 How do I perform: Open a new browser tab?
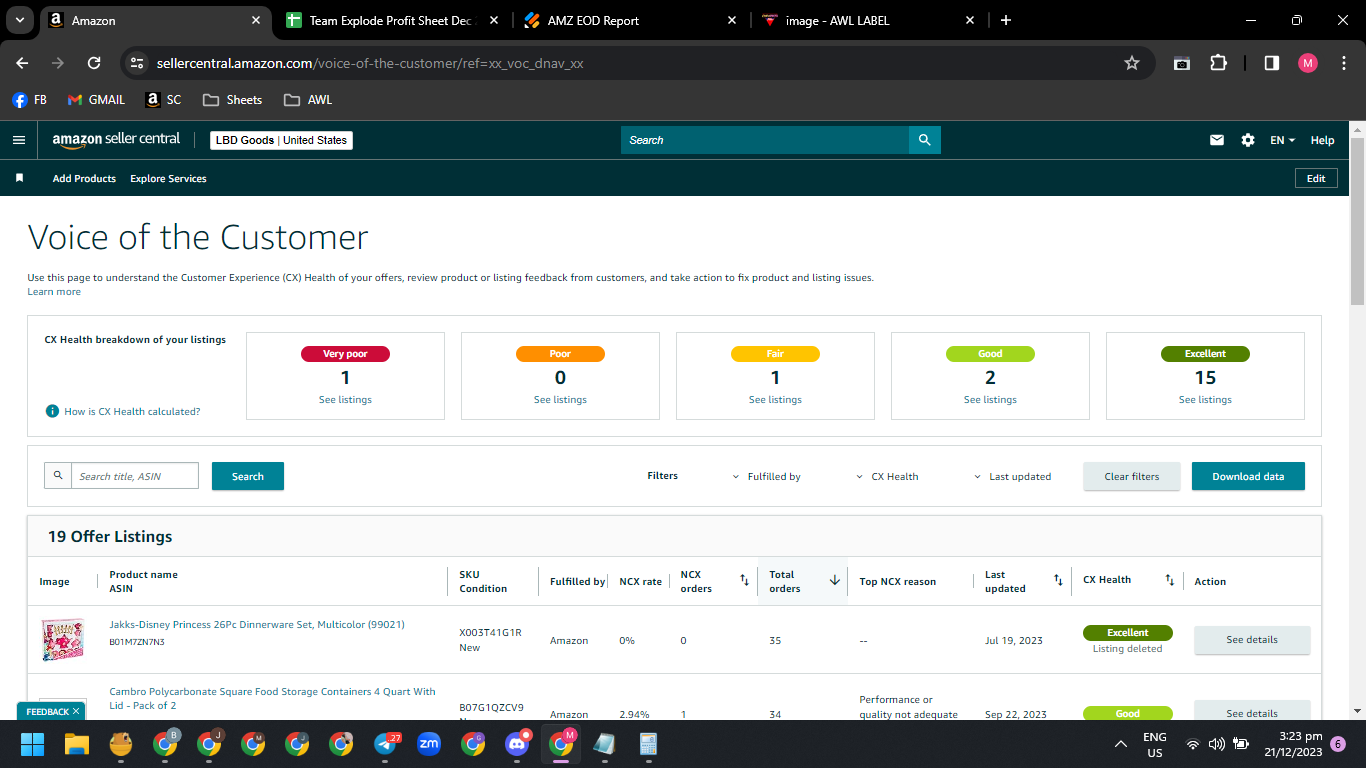click(x=1006, y=20)
